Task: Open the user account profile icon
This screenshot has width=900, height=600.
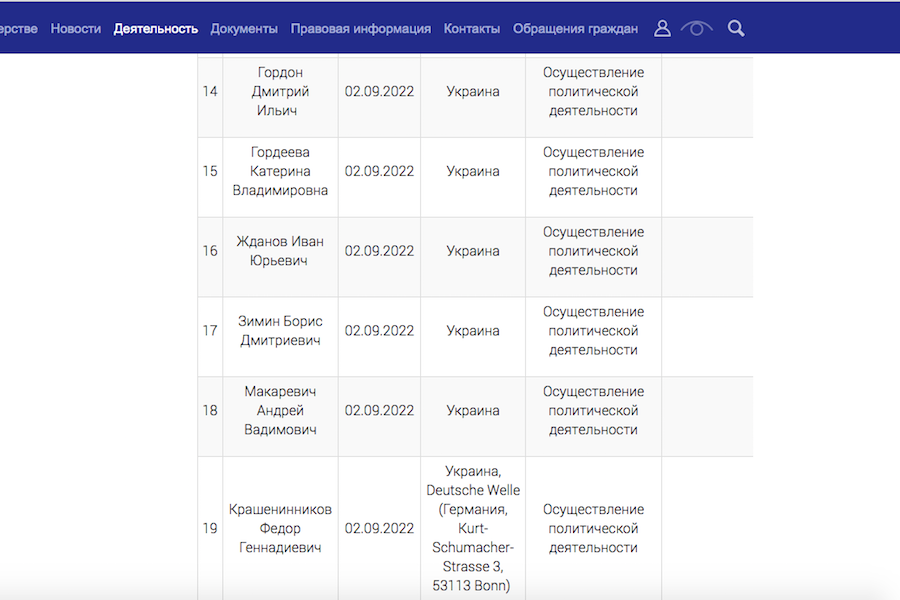Action: 662,29
